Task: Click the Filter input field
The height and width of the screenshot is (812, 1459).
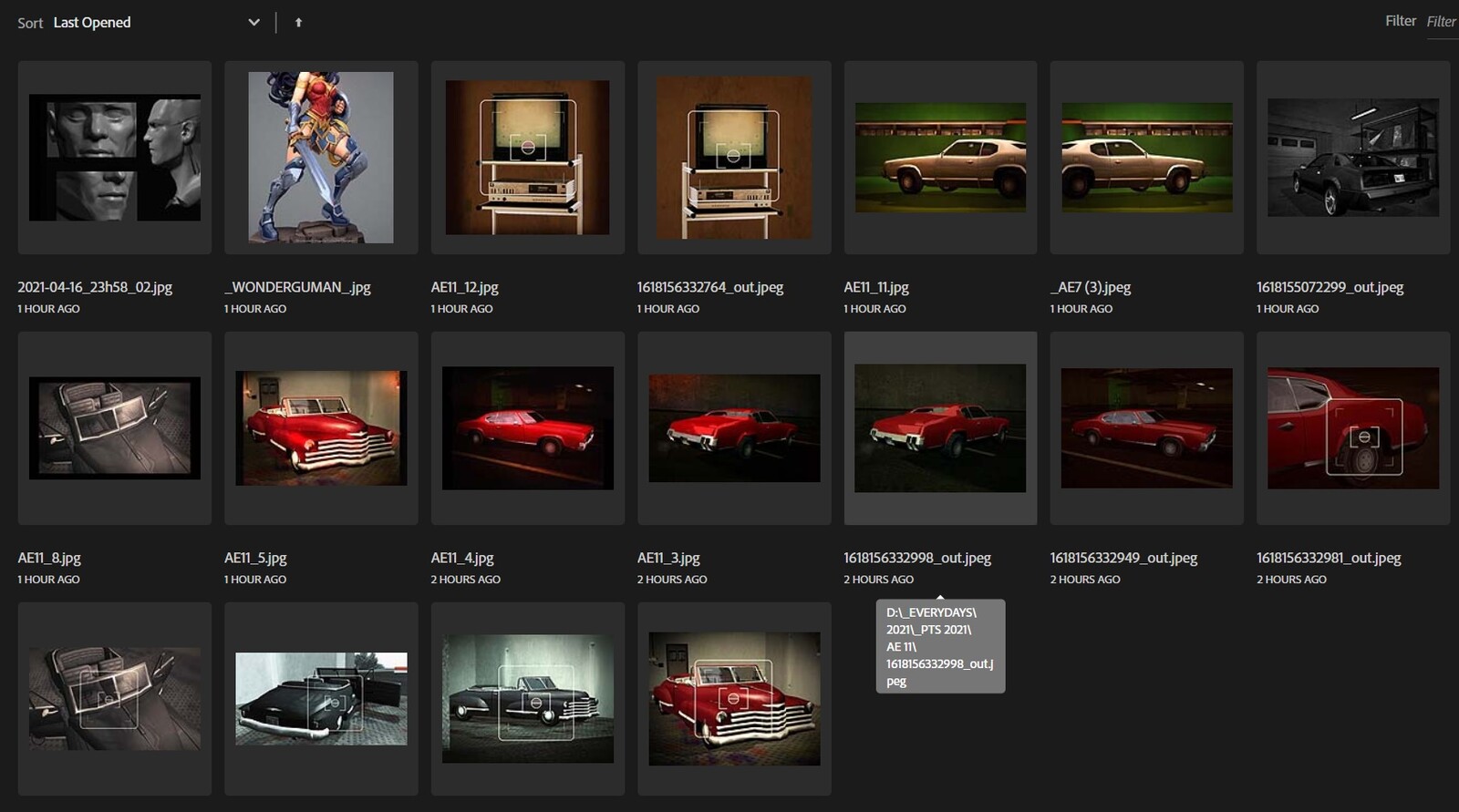Action: coord(1441,22)
